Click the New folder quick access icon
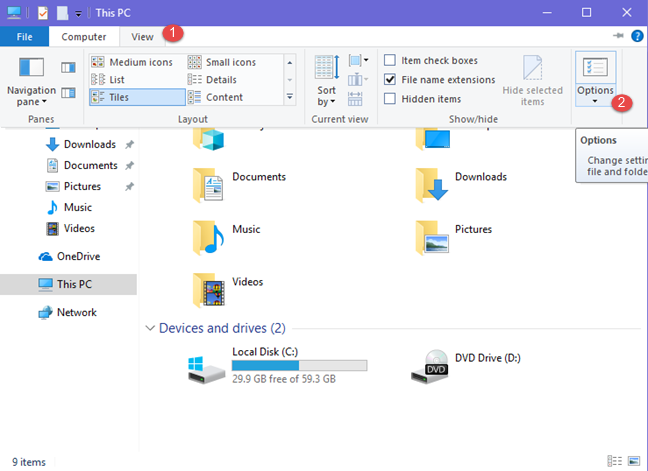 [62, 13]
